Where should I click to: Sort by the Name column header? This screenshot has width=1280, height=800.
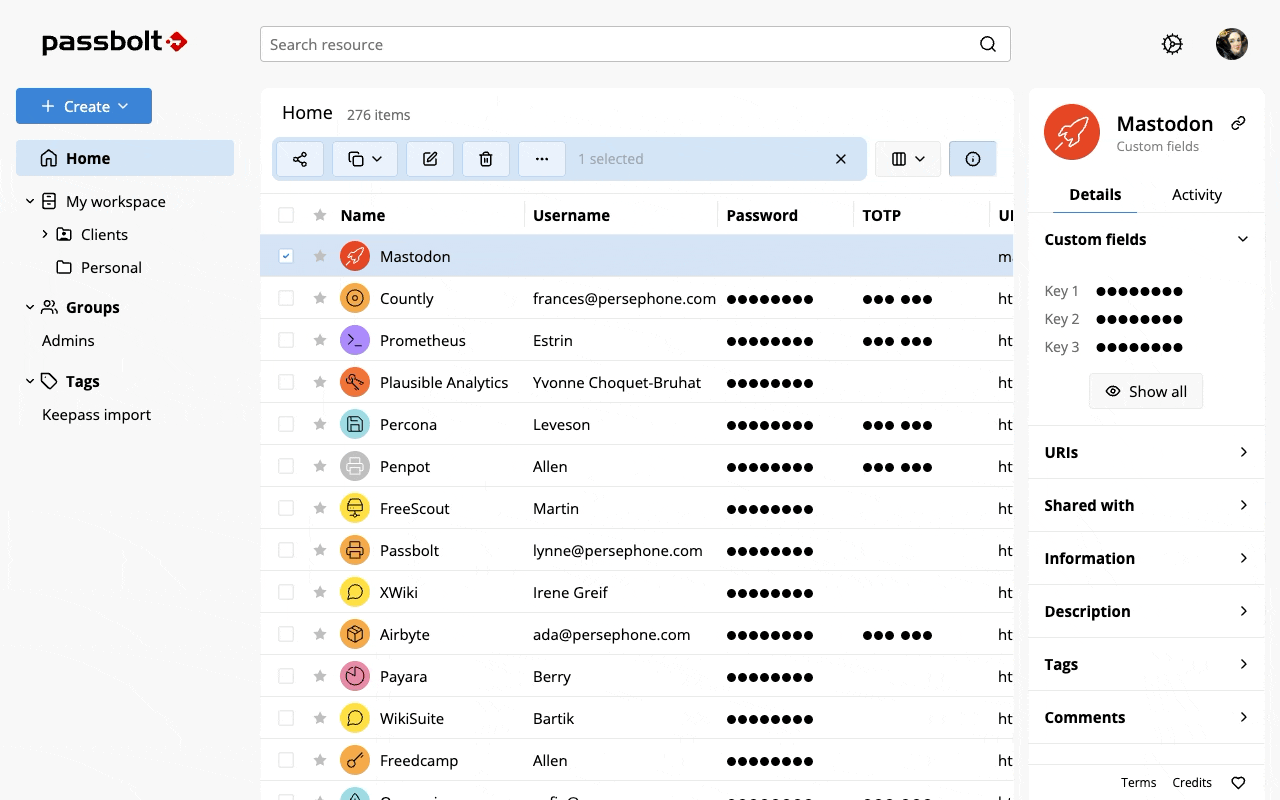click(363, 215)
